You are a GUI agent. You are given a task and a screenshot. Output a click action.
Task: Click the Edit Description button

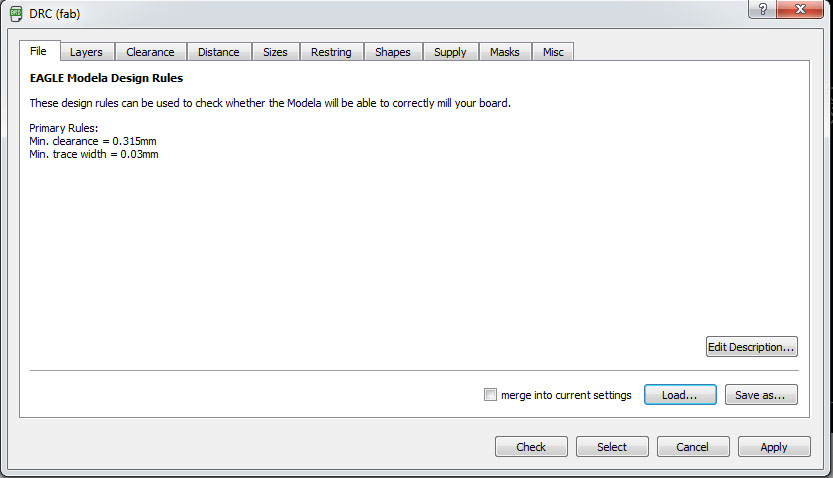point(752,347)
